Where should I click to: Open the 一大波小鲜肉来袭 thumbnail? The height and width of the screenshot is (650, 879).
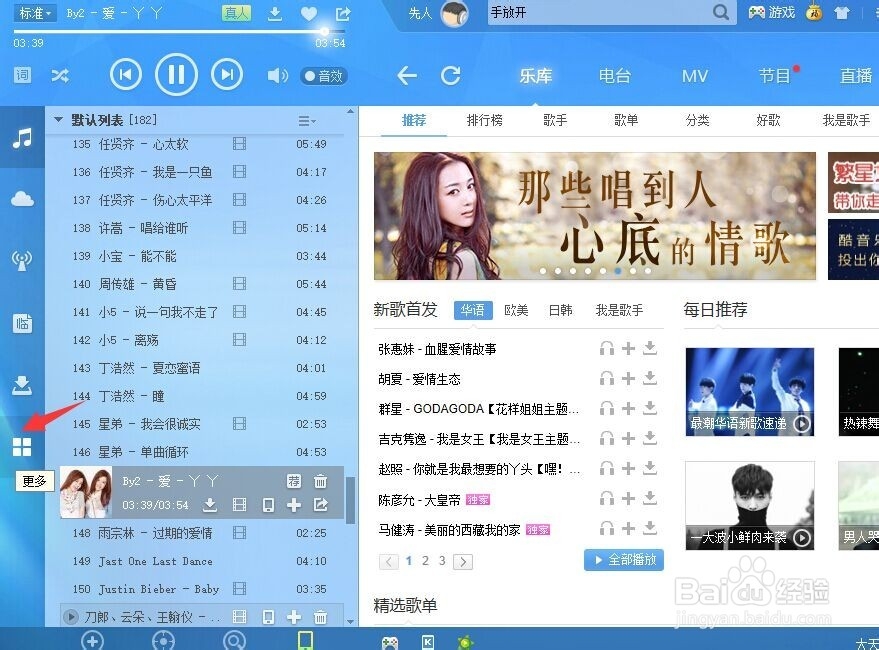point(750,505)
